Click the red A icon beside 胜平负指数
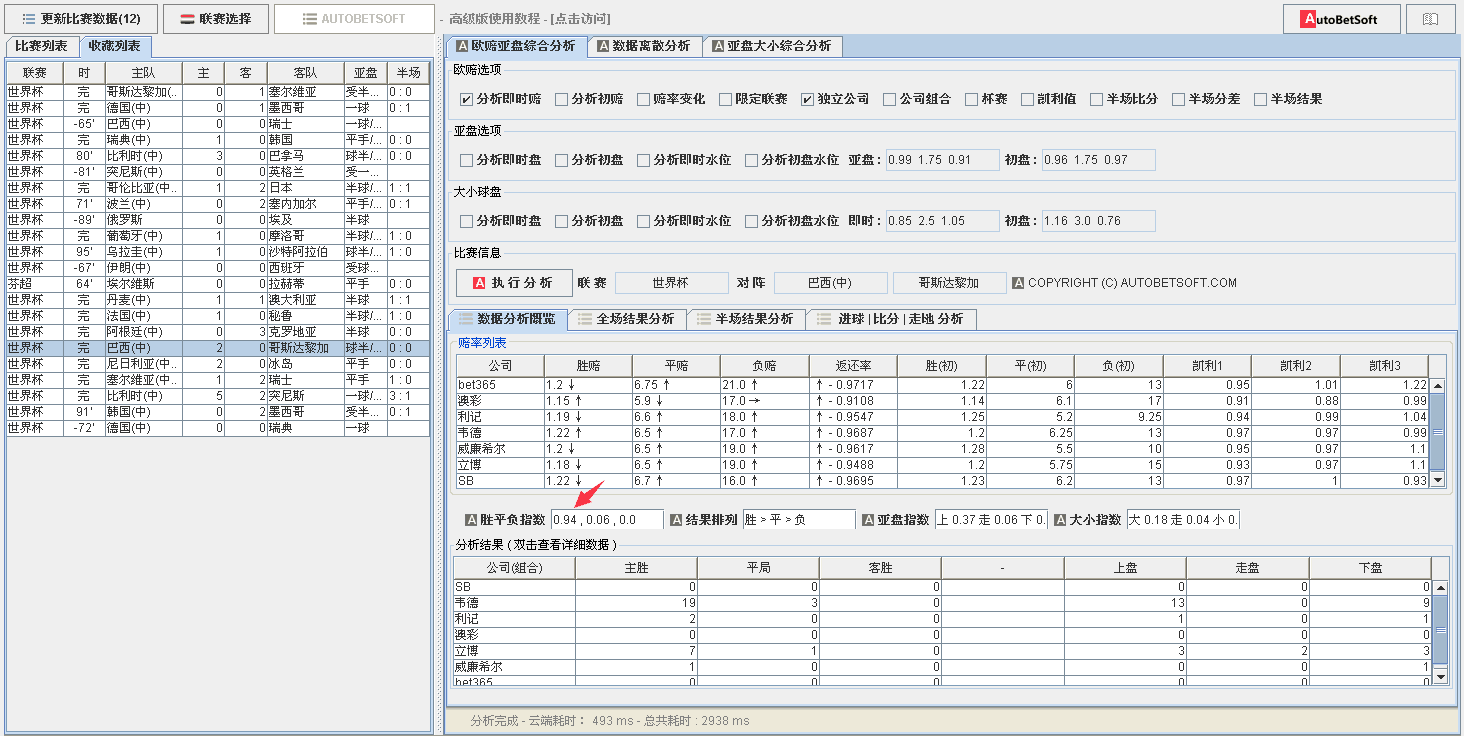This screenshot has width=1464, height=736. tap(471, 520)
